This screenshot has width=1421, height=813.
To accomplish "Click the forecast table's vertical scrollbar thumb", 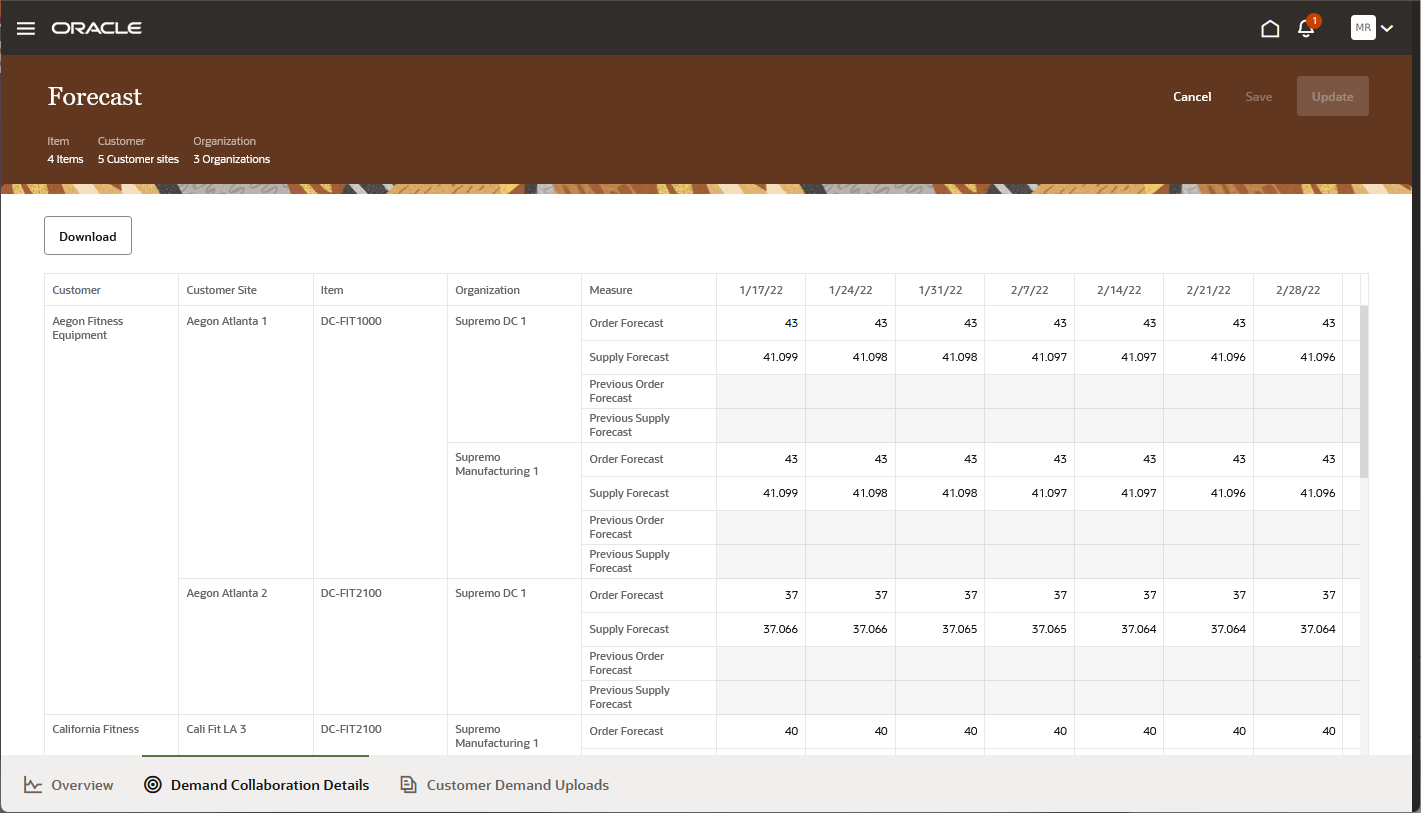I will pyautogui.click(x=1364, y=392).
